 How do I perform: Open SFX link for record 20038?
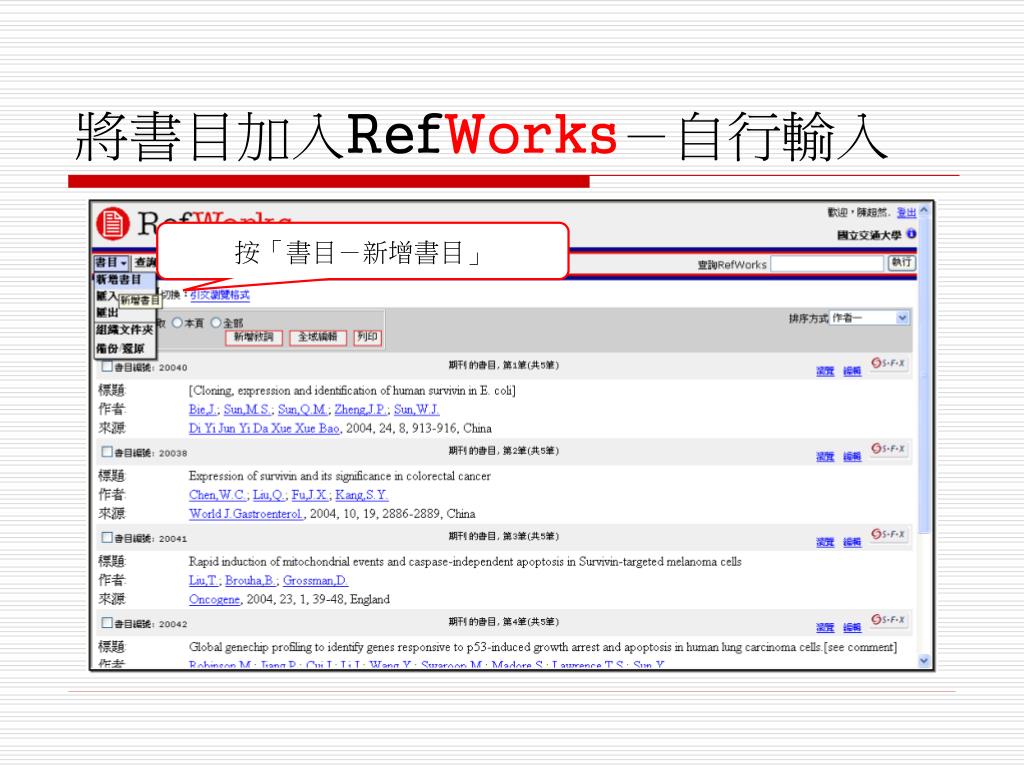888,448
